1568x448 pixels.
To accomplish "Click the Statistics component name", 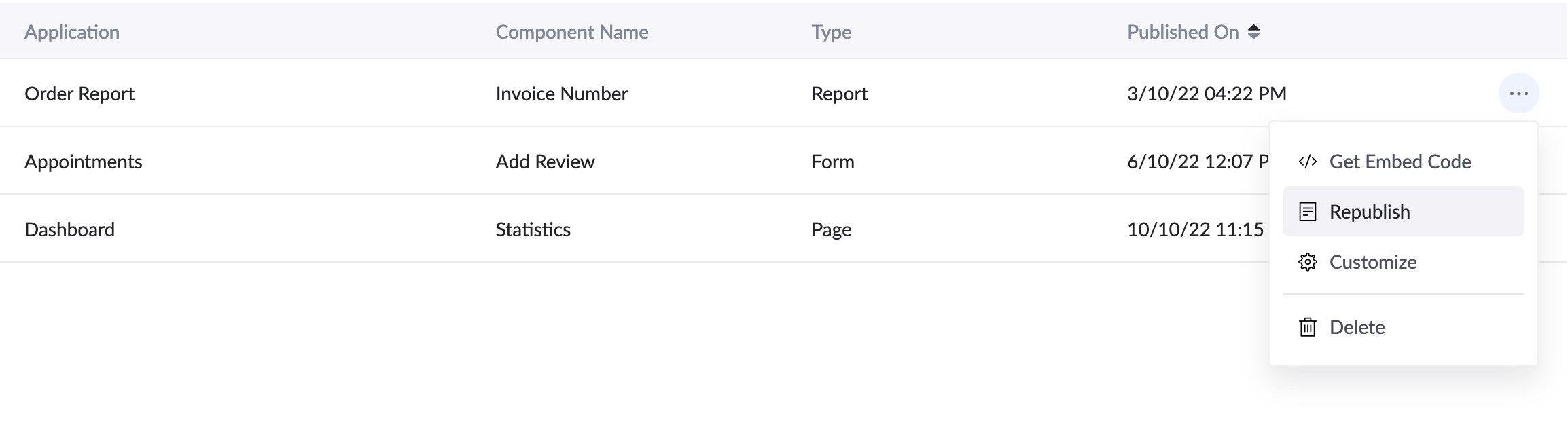I will click(x=533, y=229).
